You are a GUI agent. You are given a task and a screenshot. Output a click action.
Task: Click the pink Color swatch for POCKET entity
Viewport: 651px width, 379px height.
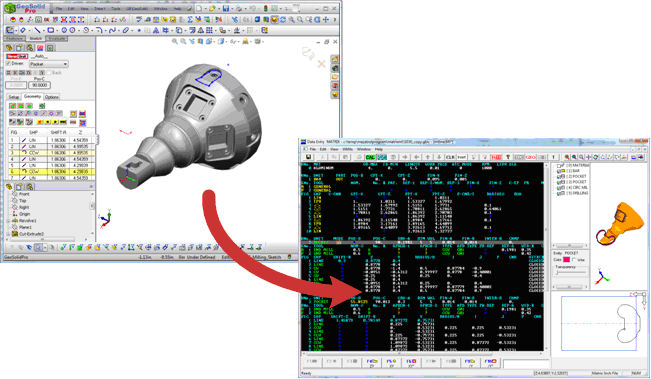[x=566, y=260]
